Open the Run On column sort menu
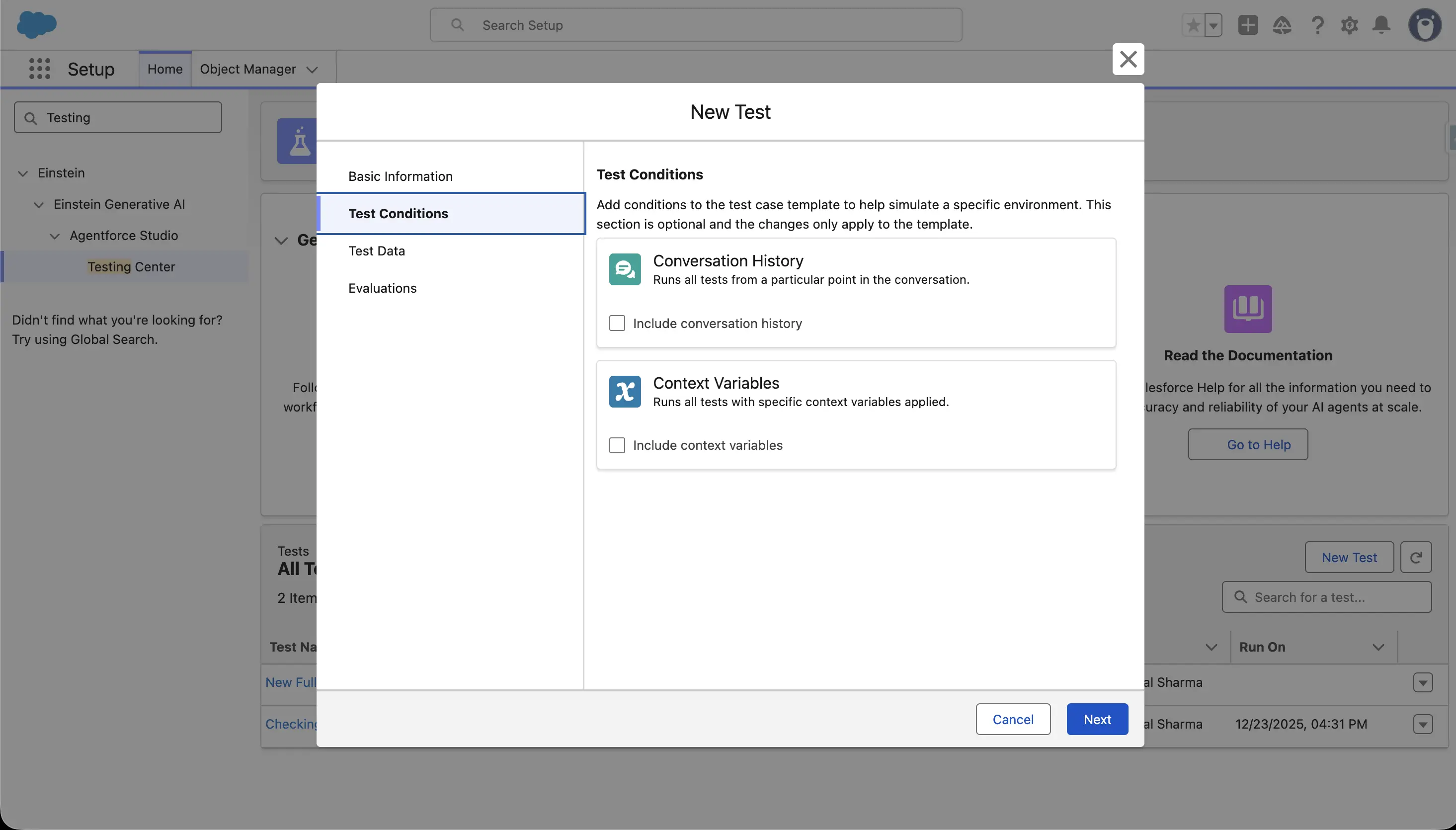 (x=1378, y=647)
